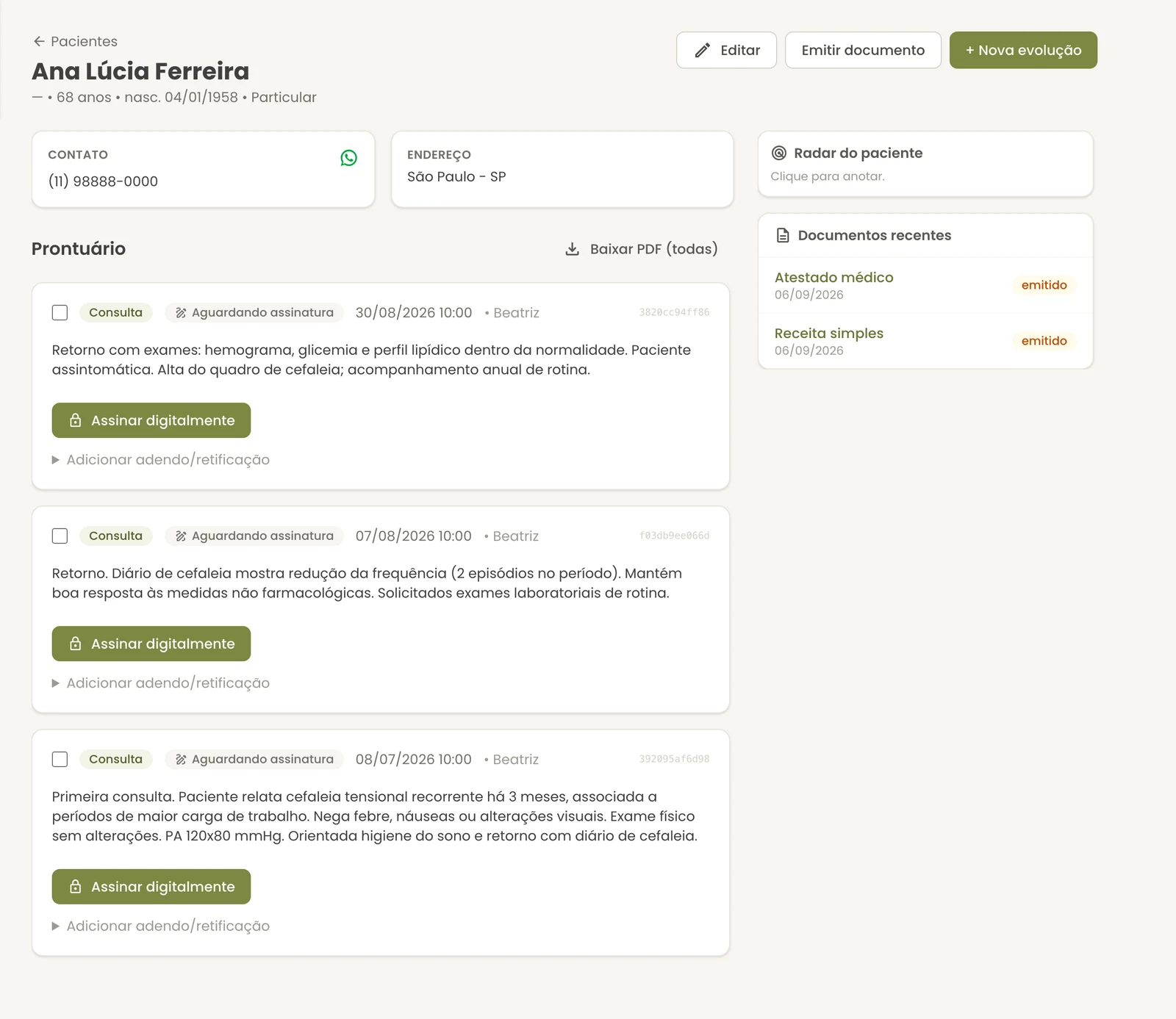
Task: Click signature icon on 30/08/2026 Aguardando assinatura badge
Action: coord(181,313)
